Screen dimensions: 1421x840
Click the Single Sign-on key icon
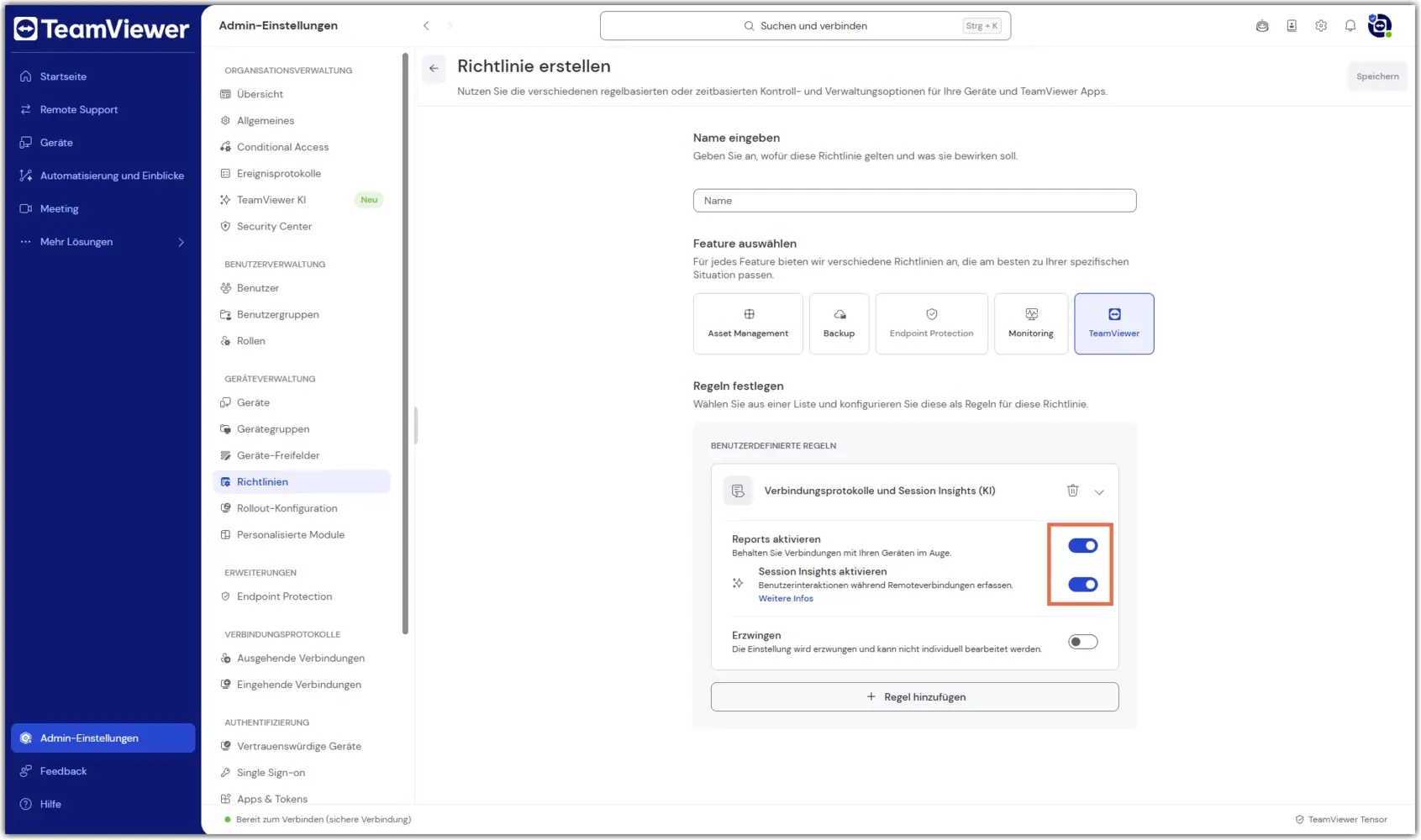[225, 773]
